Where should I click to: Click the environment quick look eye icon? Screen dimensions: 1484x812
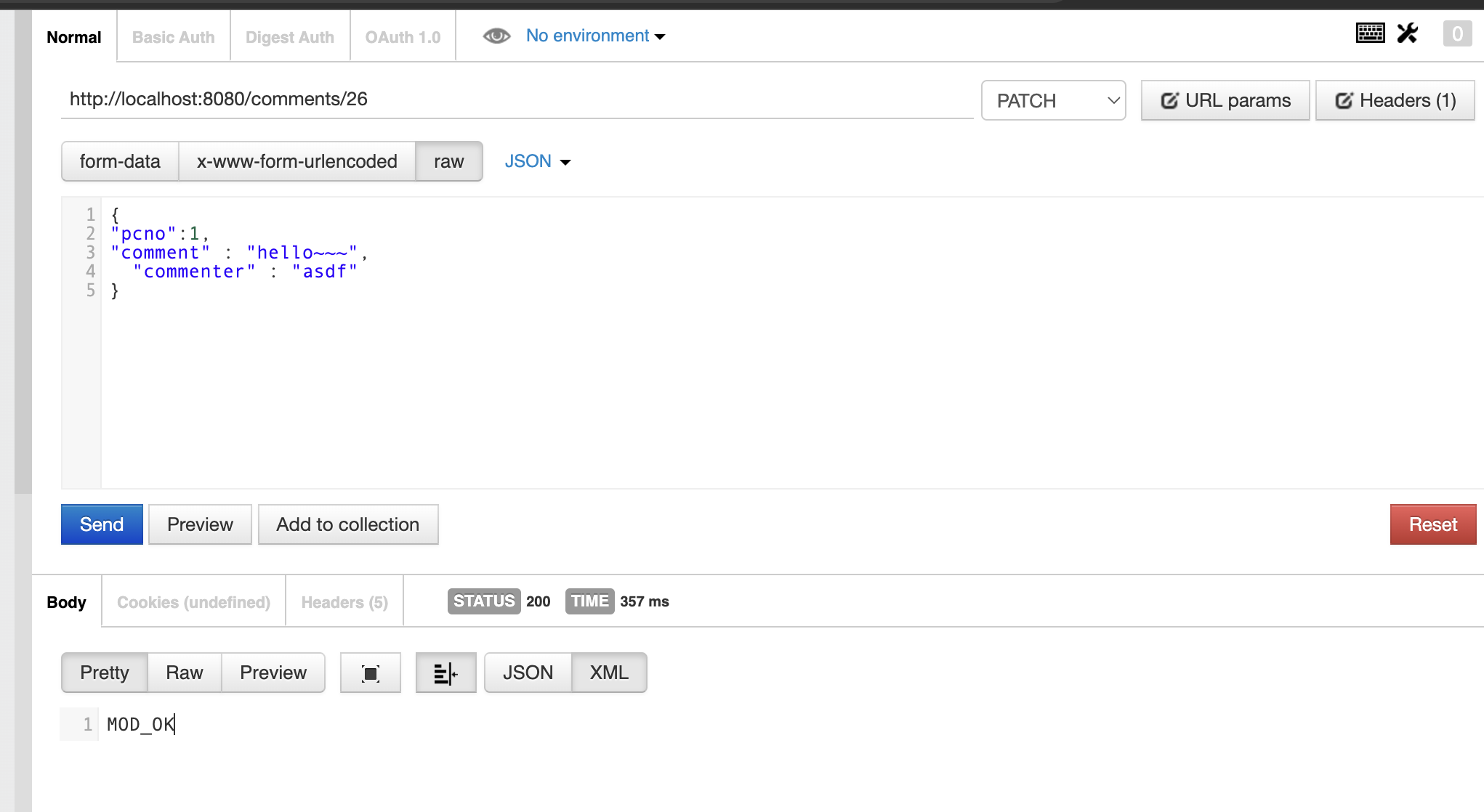[x=496, y=36]
